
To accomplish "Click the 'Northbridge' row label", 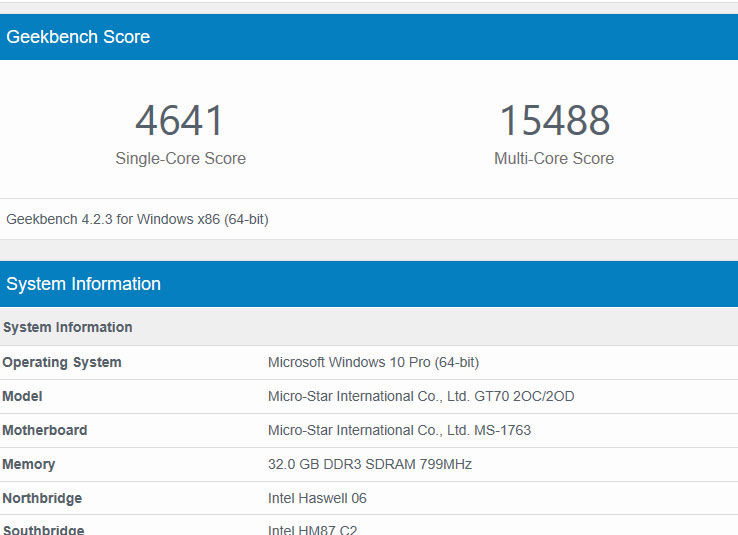I will point(42,498).
